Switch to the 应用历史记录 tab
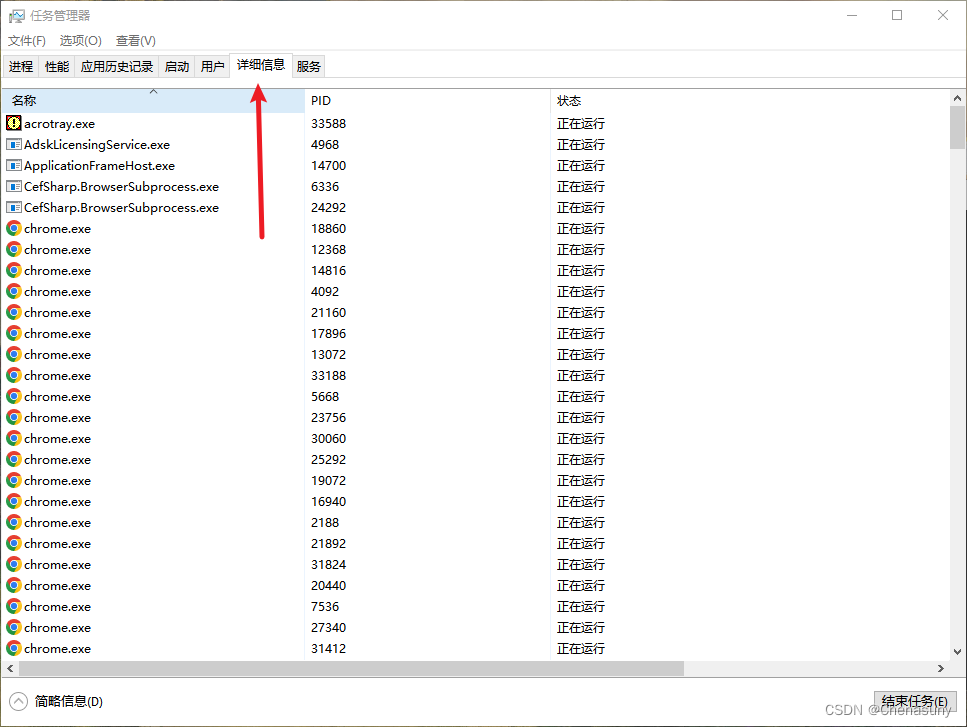 [x=117, y=66]
